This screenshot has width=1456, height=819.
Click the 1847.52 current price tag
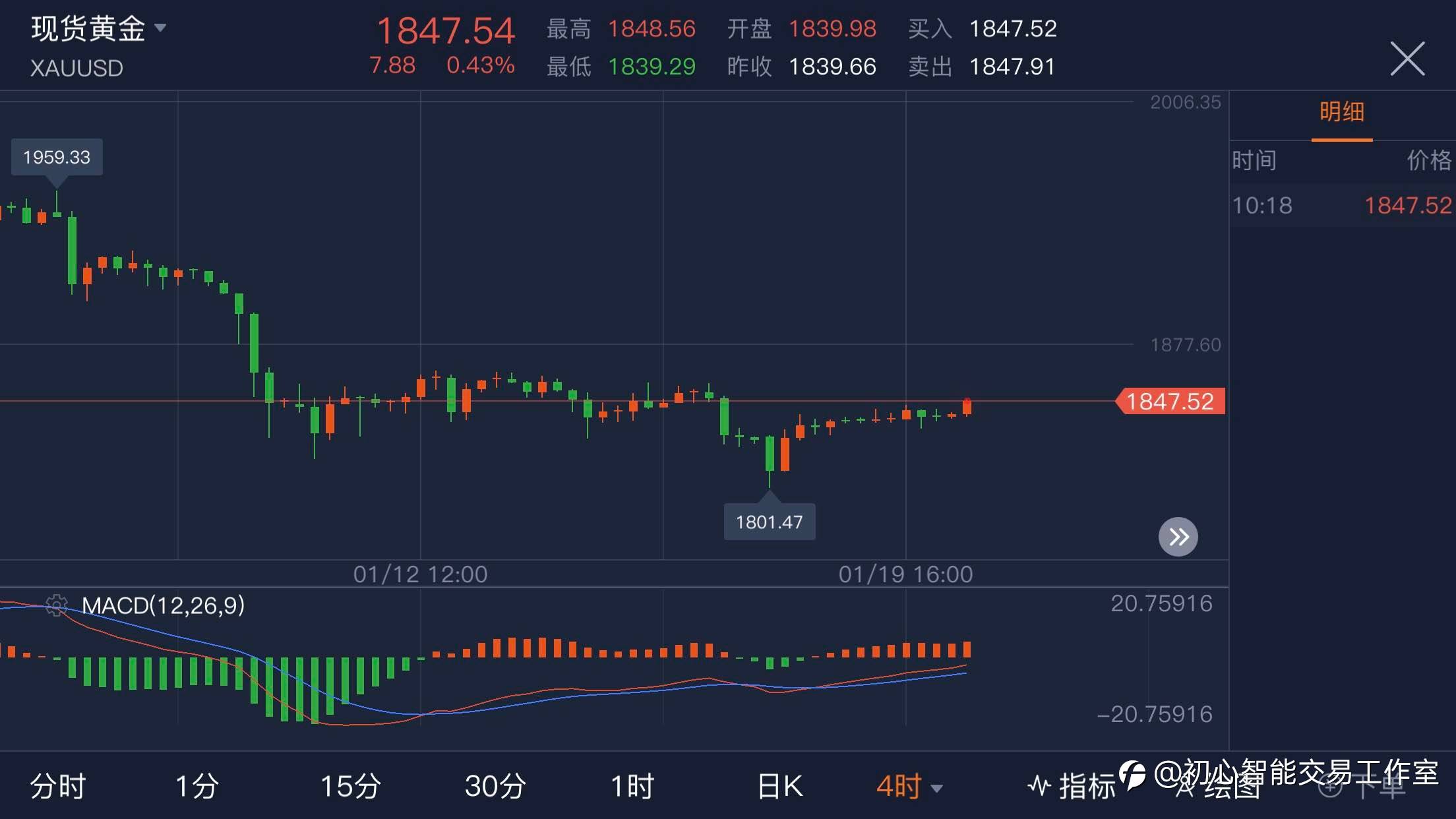[1170, 401]
